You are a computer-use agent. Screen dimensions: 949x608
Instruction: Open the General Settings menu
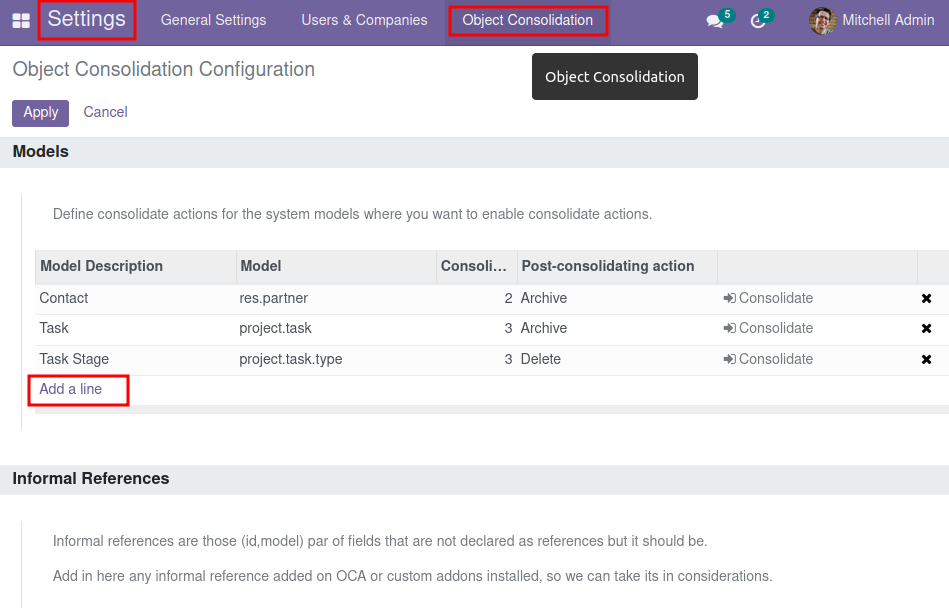tap(213, 20)
